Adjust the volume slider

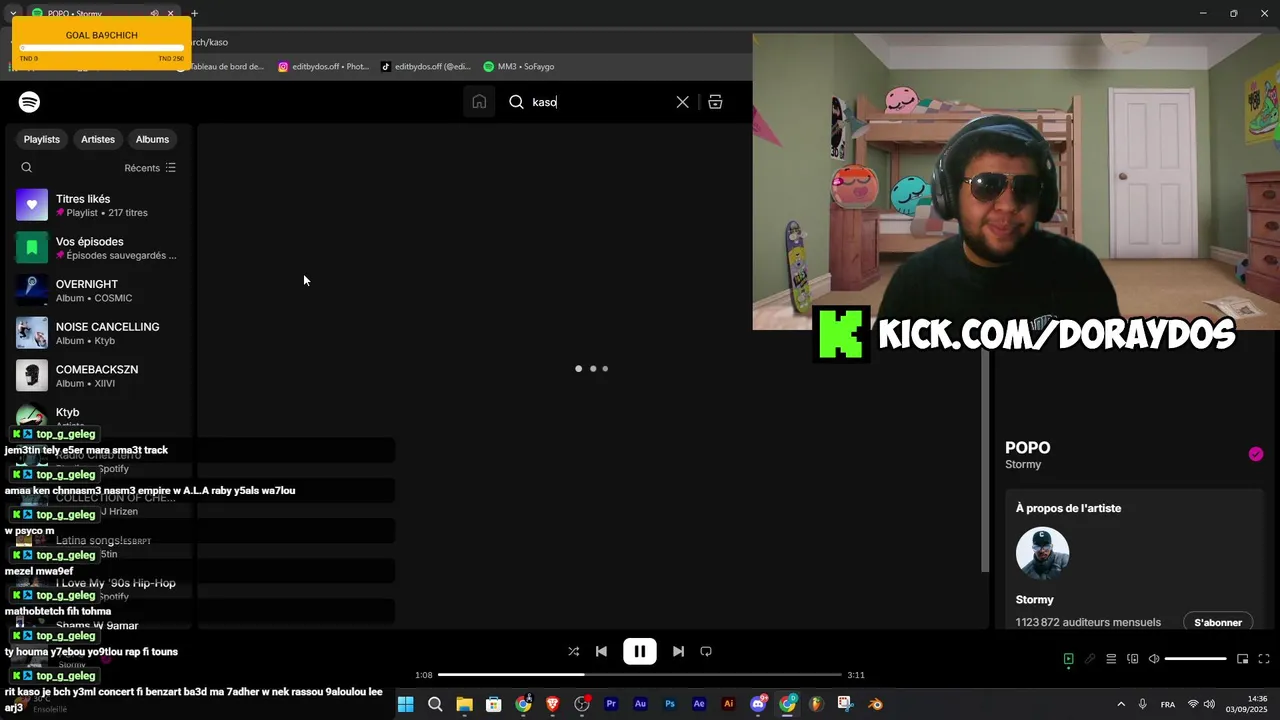click(1196, 659)
